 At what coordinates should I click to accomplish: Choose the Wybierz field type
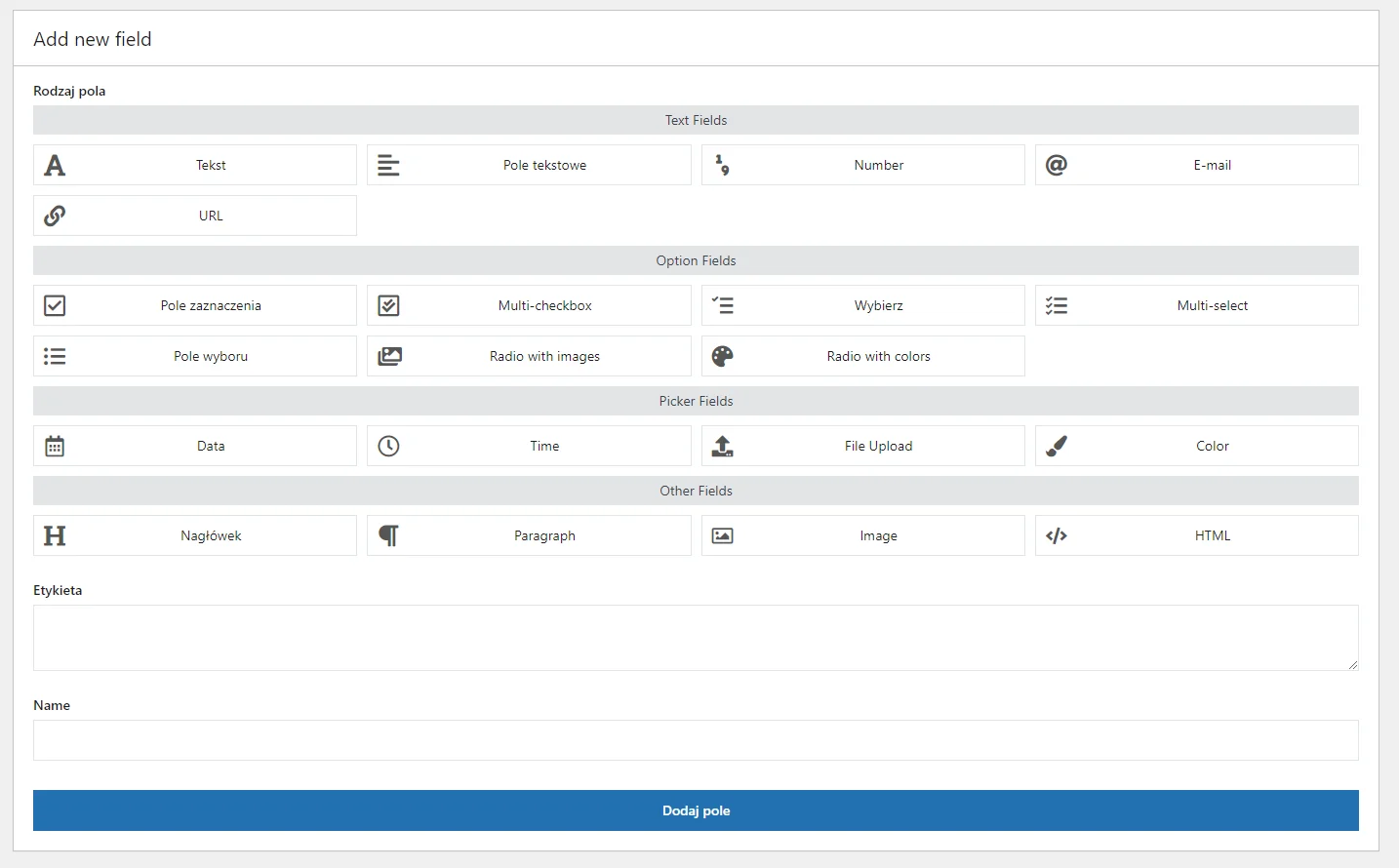(x=863, y=306)
